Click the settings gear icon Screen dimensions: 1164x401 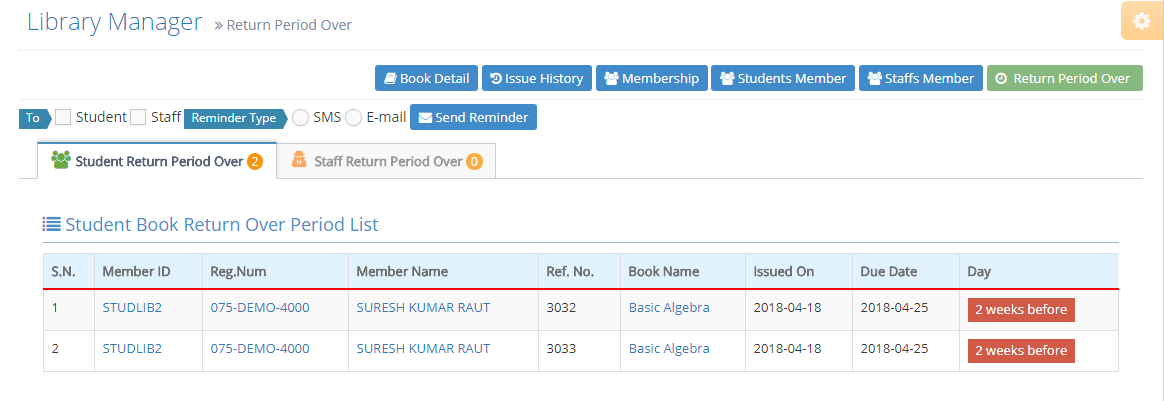(1141, 21)
